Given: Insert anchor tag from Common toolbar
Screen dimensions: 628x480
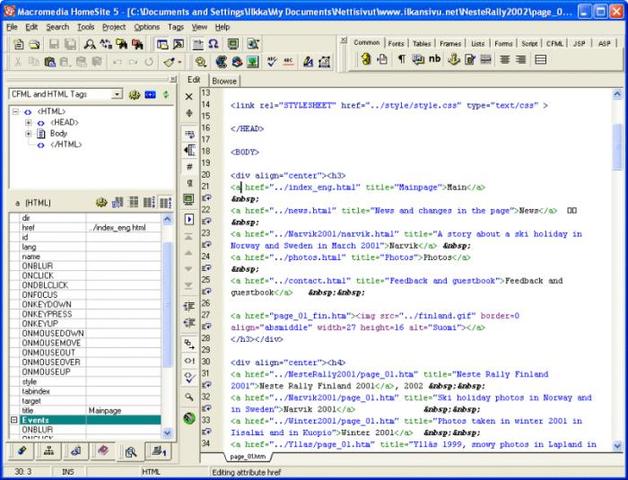Looking at the screenshot, I should tap(454, 60).
